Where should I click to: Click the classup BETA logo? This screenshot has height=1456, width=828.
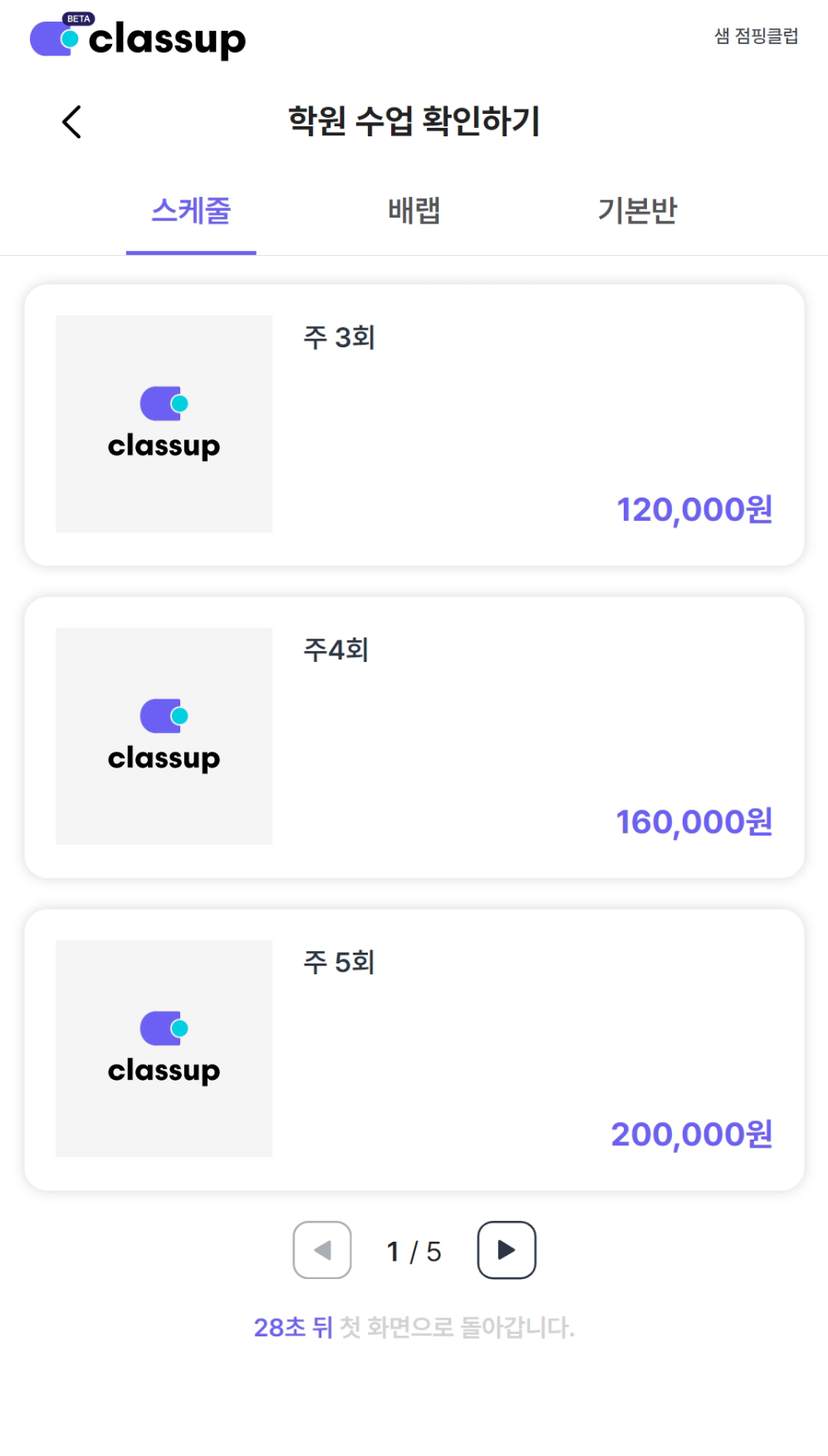138,37
